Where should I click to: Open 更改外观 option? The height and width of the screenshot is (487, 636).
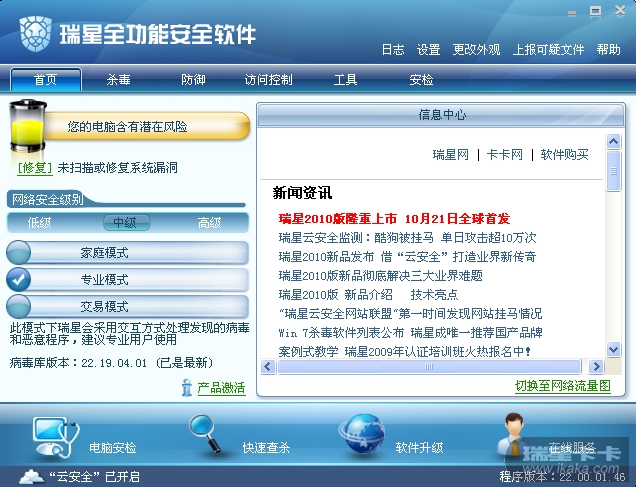pos(476,49)
